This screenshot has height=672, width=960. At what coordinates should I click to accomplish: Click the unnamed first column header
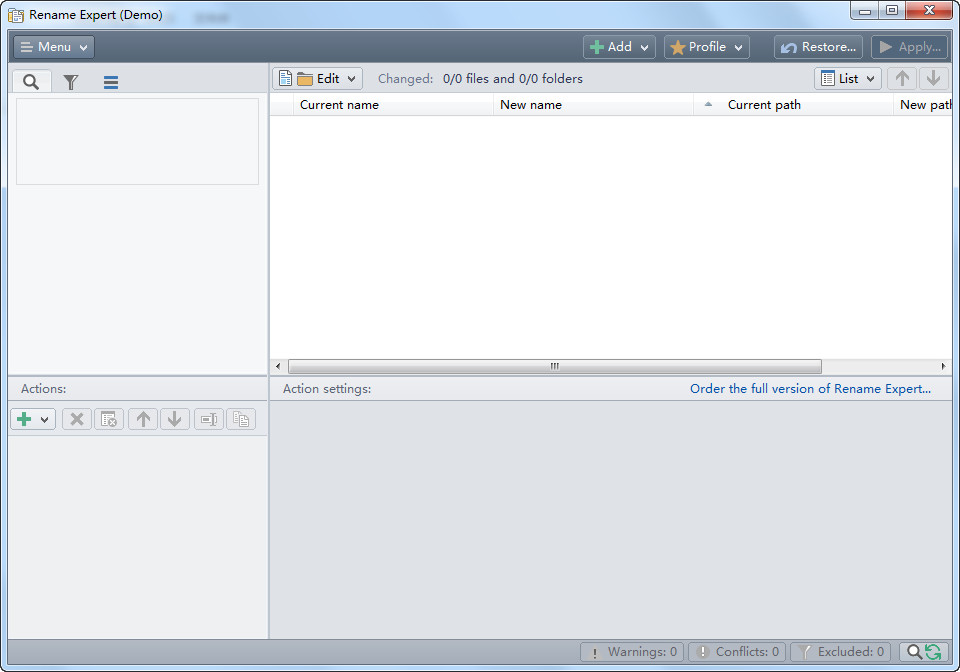click(282, 105)
